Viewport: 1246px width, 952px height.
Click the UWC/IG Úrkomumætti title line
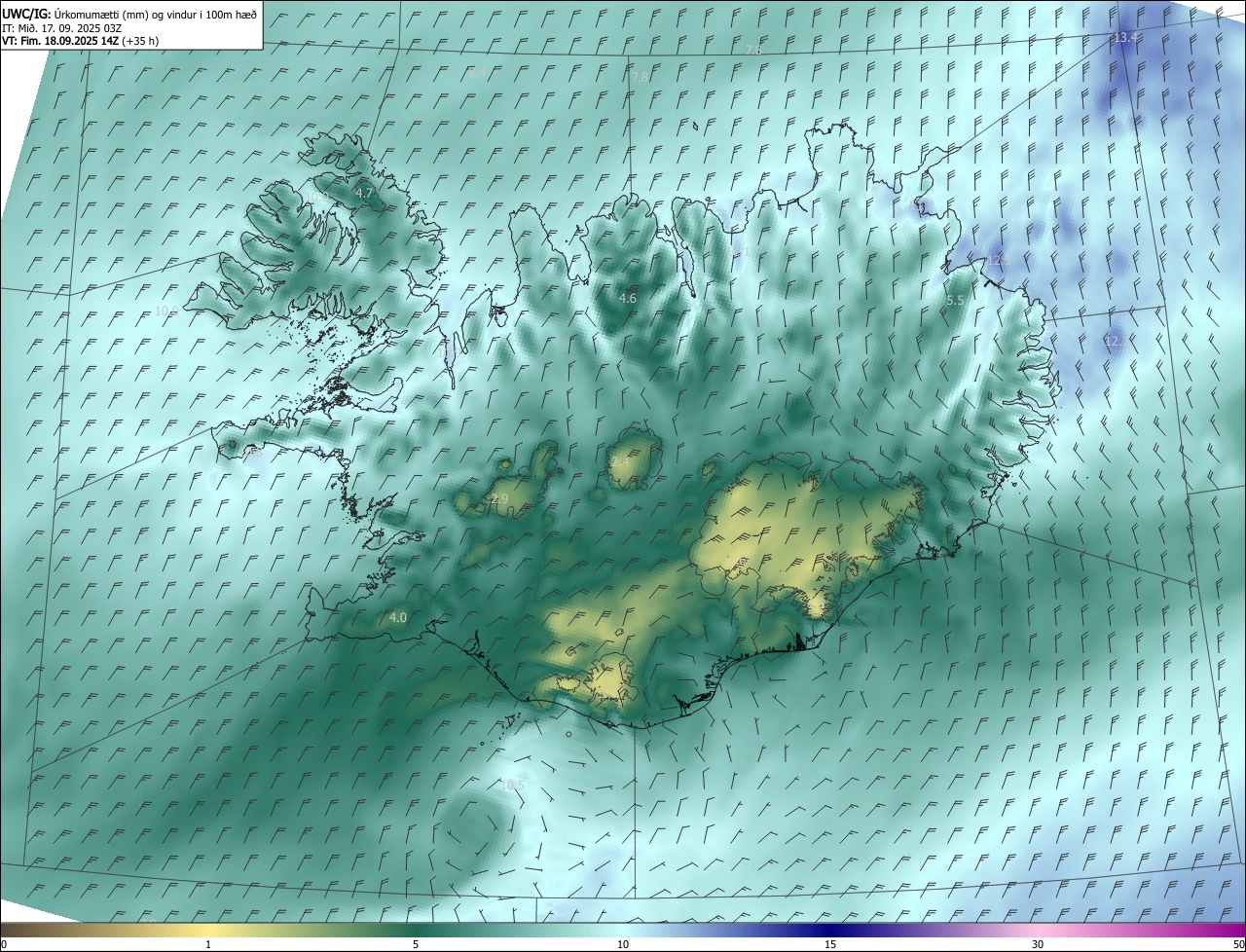tap(129, 14)
